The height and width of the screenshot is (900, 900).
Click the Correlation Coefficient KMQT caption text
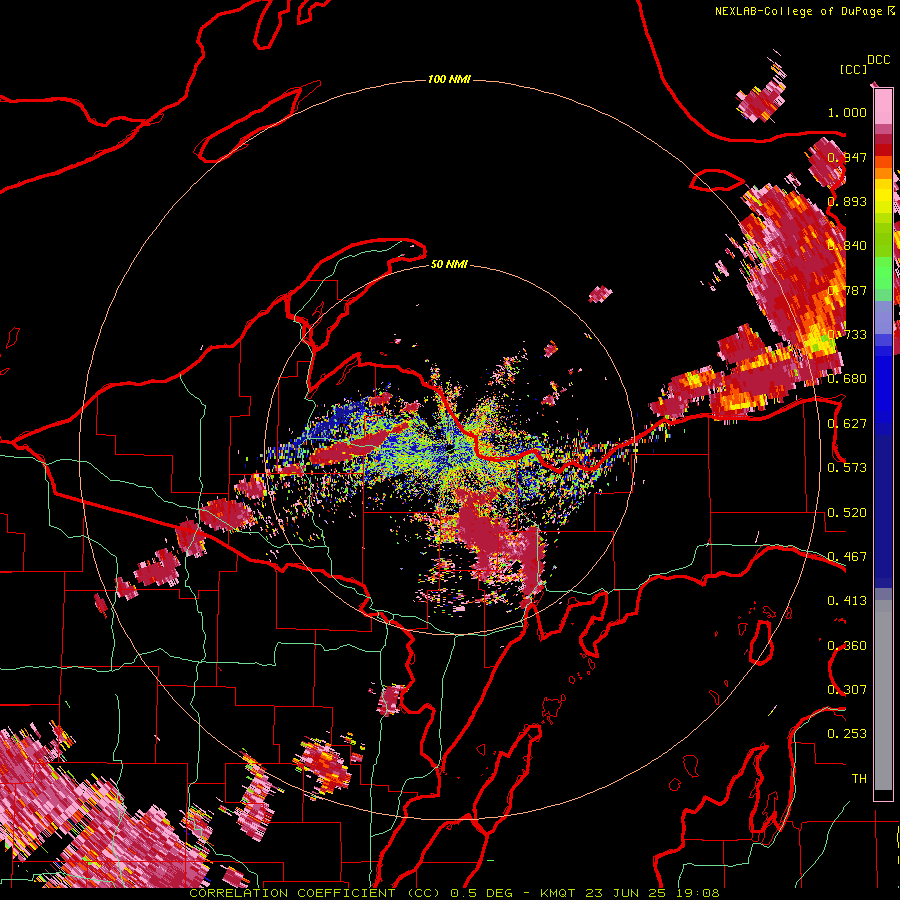[x=454, y=893]
